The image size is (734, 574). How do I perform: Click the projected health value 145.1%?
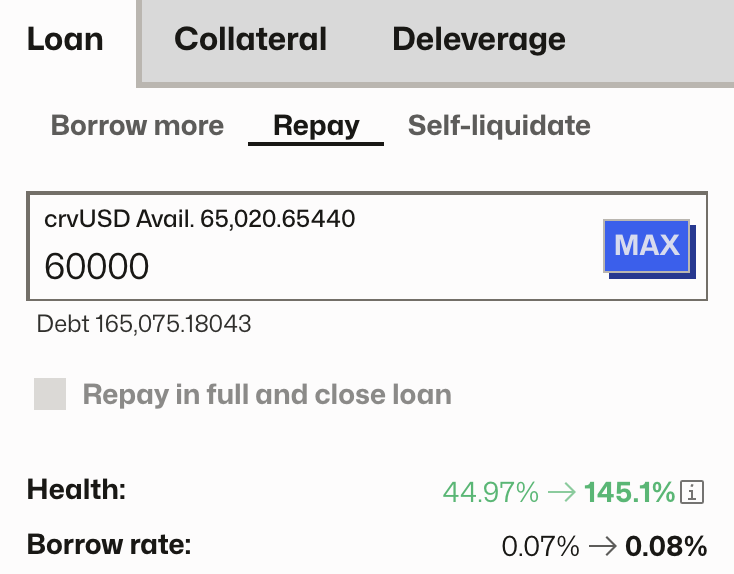pos(629,492)
